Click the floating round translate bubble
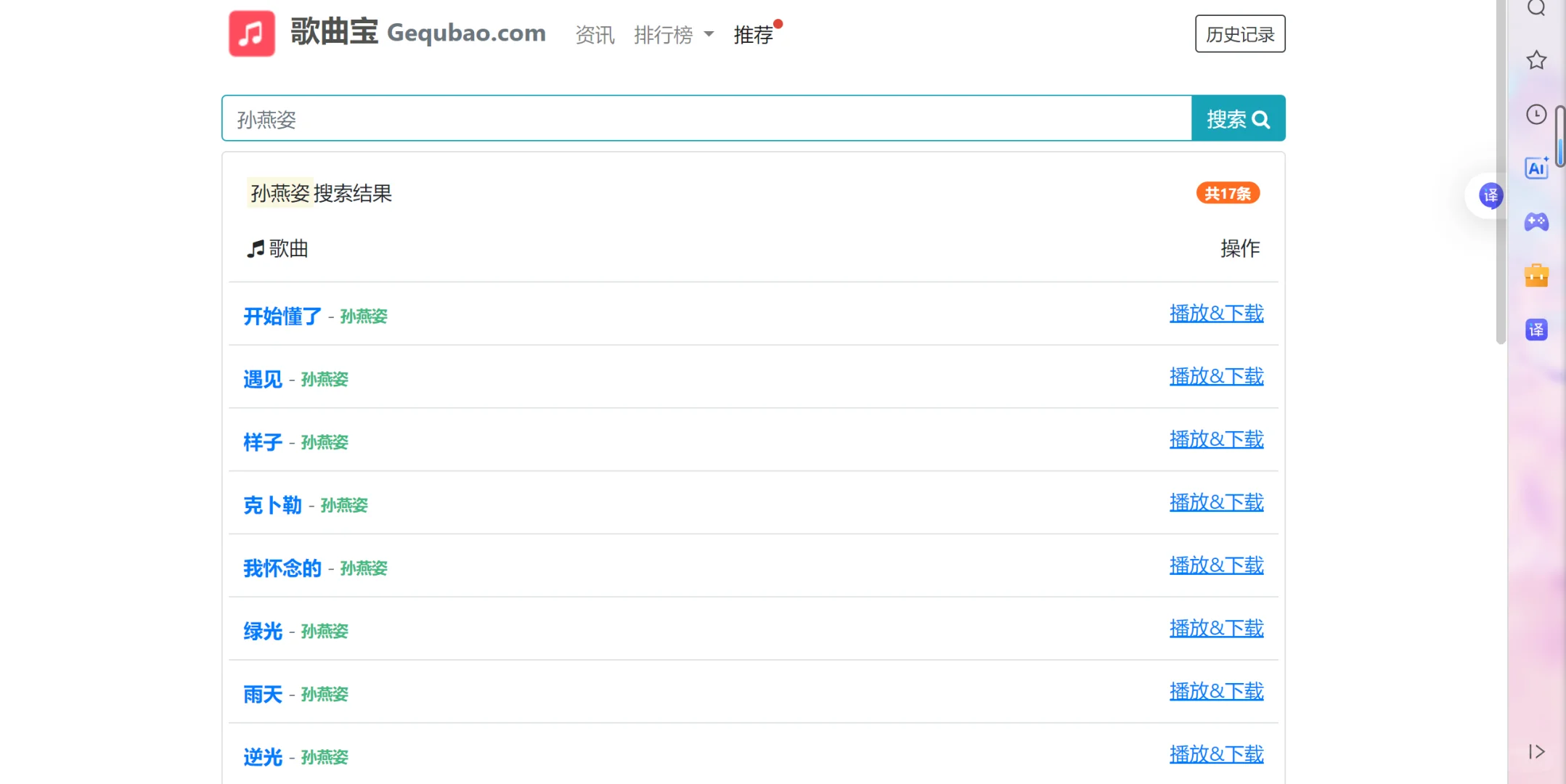 [1490, 195]
